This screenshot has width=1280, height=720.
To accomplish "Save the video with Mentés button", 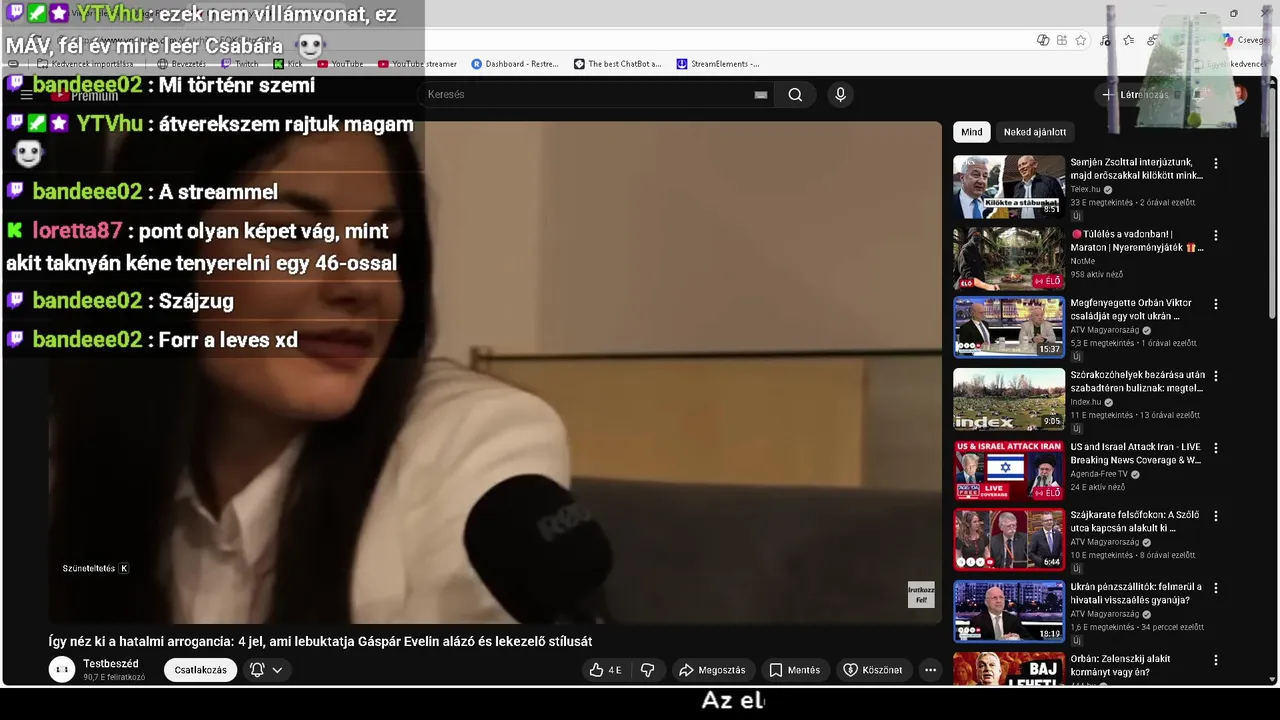I will pos(795,670).
